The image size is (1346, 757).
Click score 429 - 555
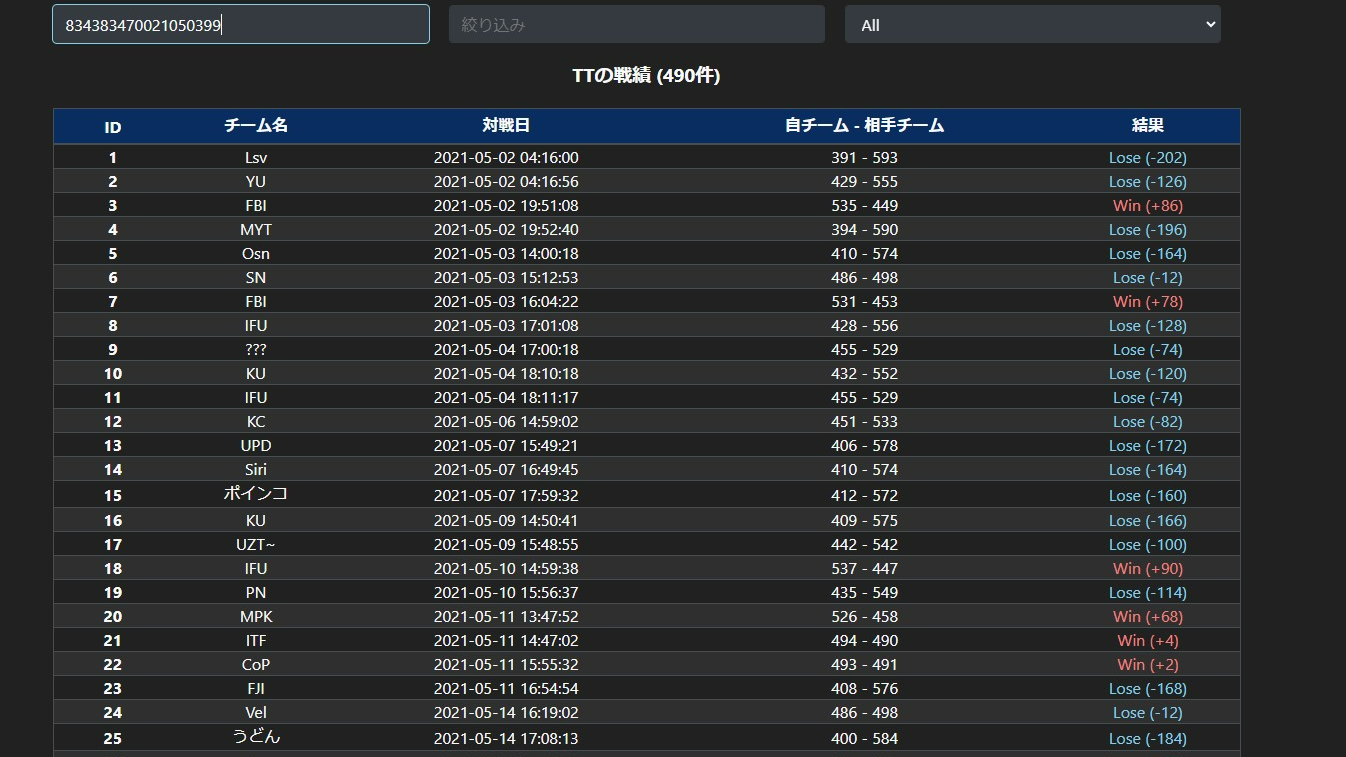[x=864, y=181]
